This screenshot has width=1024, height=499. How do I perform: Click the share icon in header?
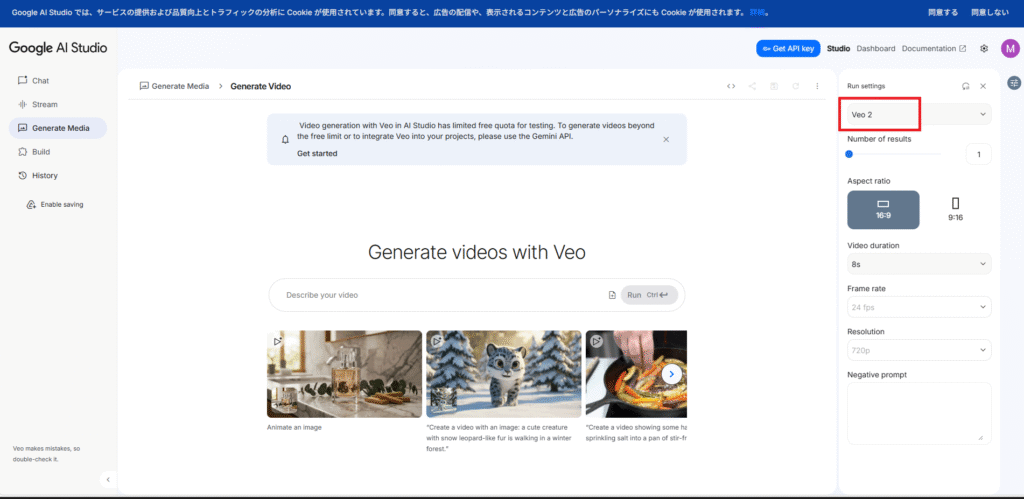(752, 86)
